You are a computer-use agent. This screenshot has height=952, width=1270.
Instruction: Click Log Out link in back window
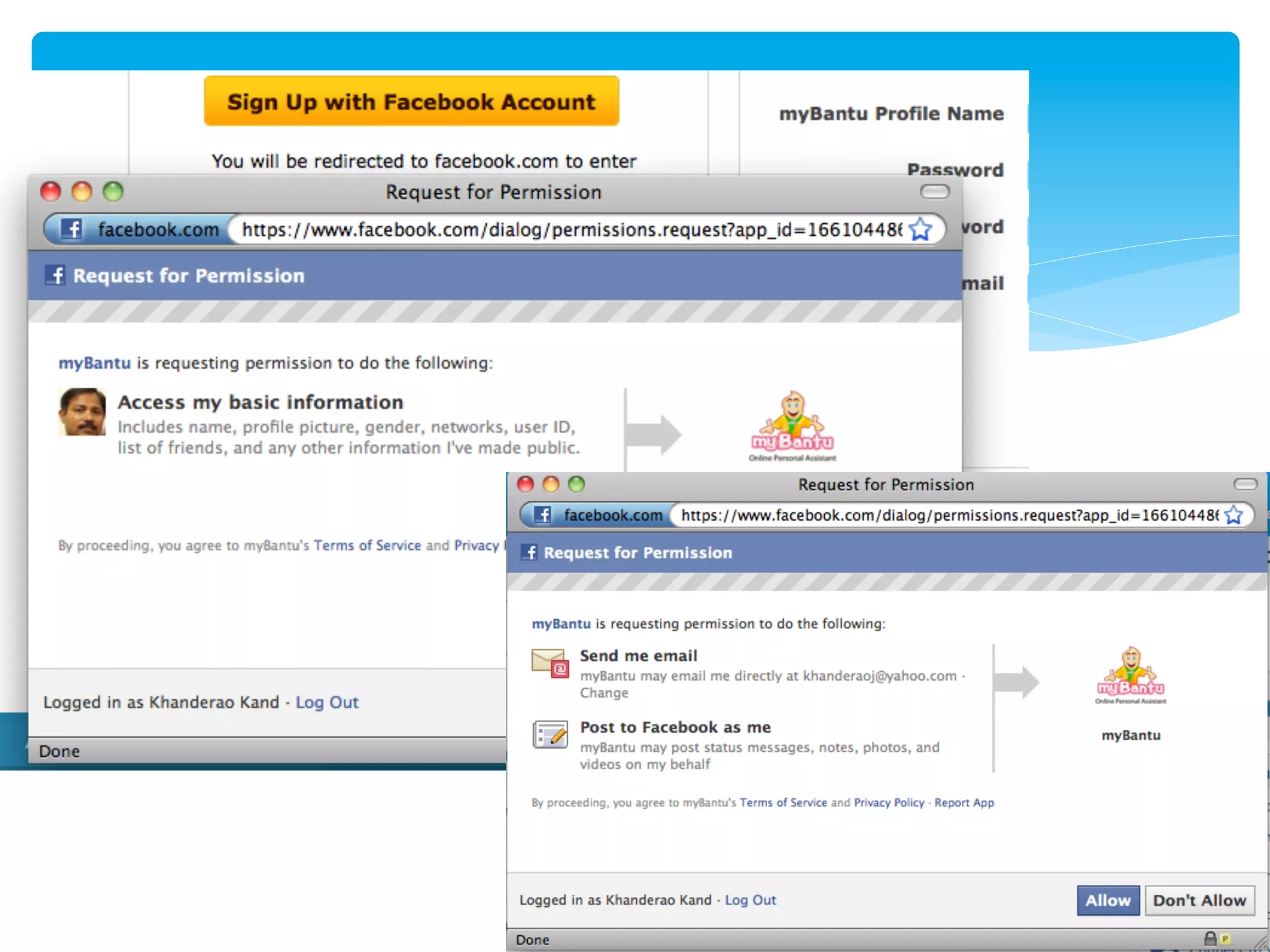327,702
